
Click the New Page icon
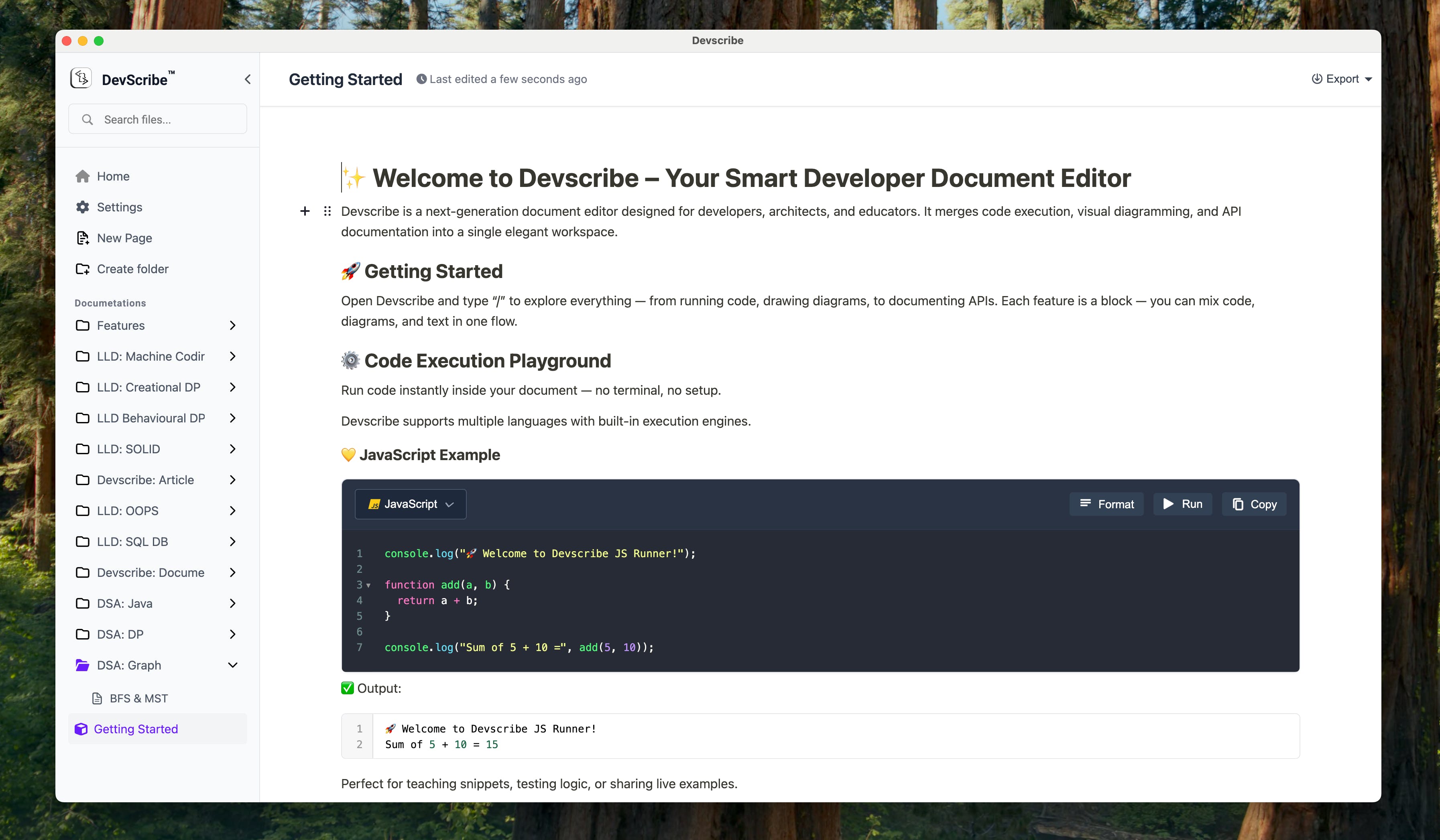[x=83, y=238]
